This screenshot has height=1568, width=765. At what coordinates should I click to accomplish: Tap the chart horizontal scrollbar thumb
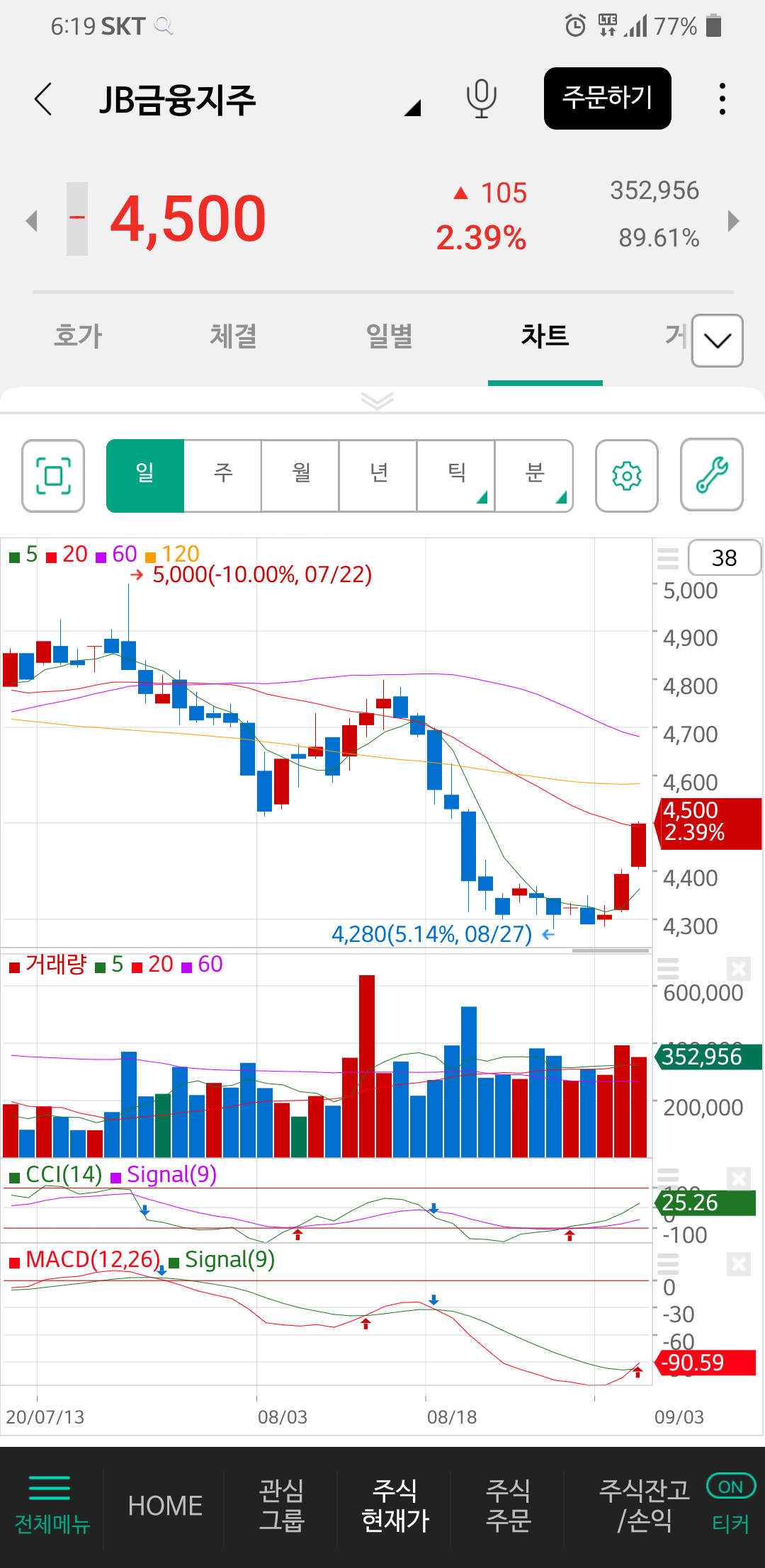[611, 950]
